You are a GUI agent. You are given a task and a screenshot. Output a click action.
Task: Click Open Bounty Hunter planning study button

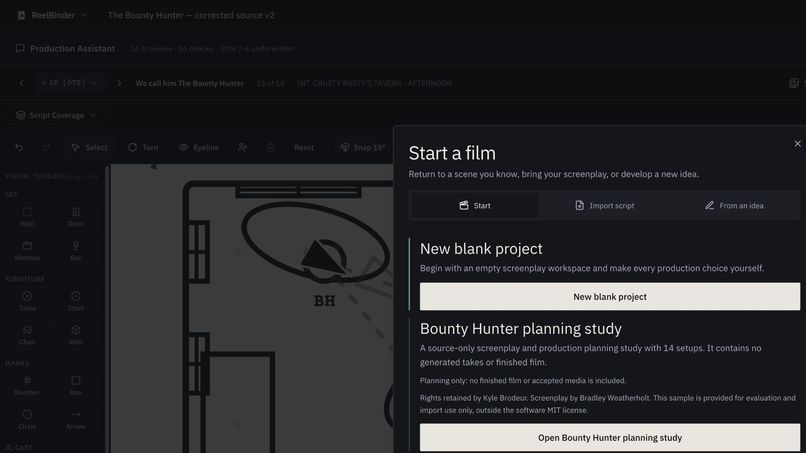[x=610, y=438]
